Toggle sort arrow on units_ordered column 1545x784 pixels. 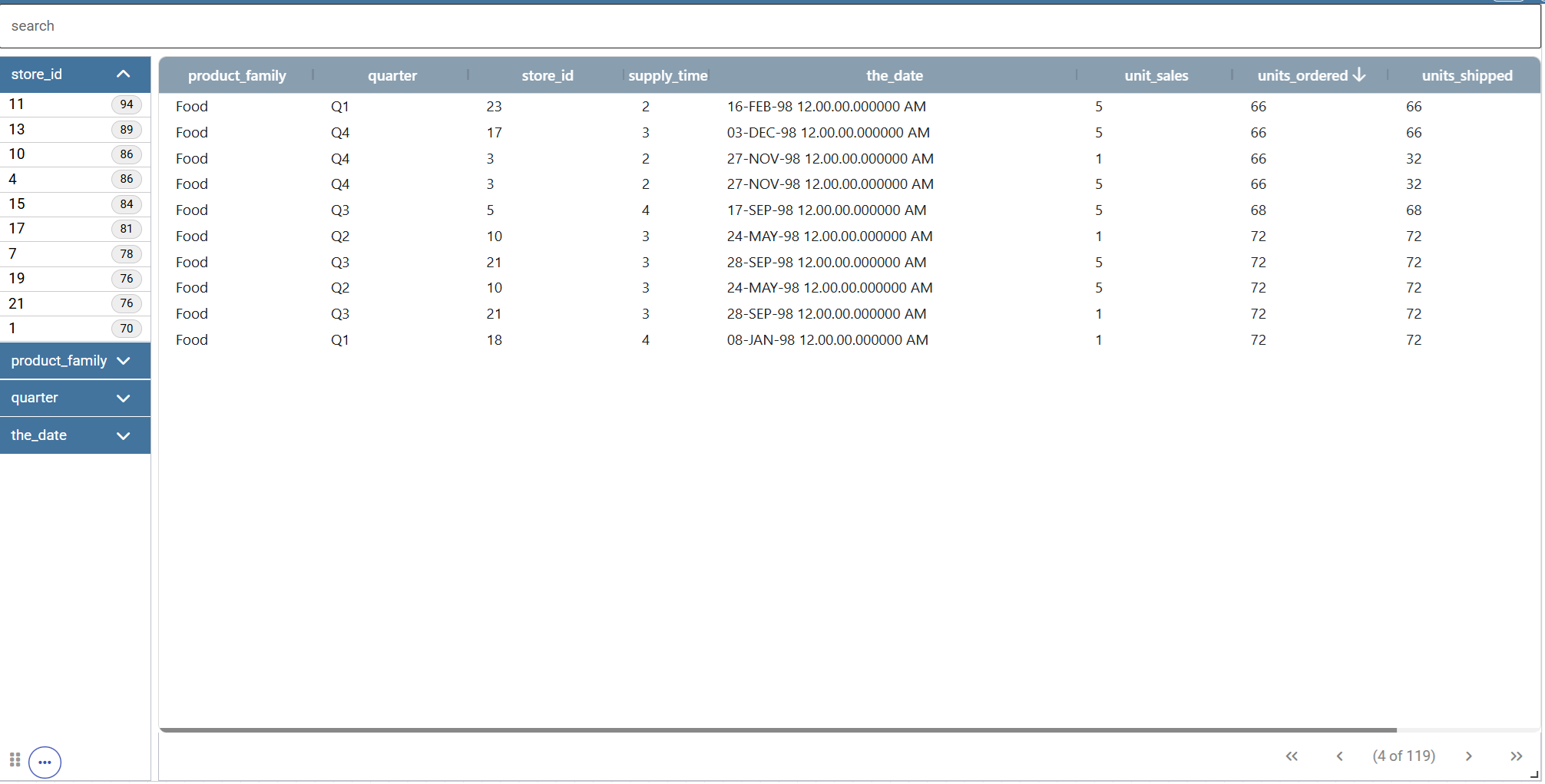coord(1359,74)
